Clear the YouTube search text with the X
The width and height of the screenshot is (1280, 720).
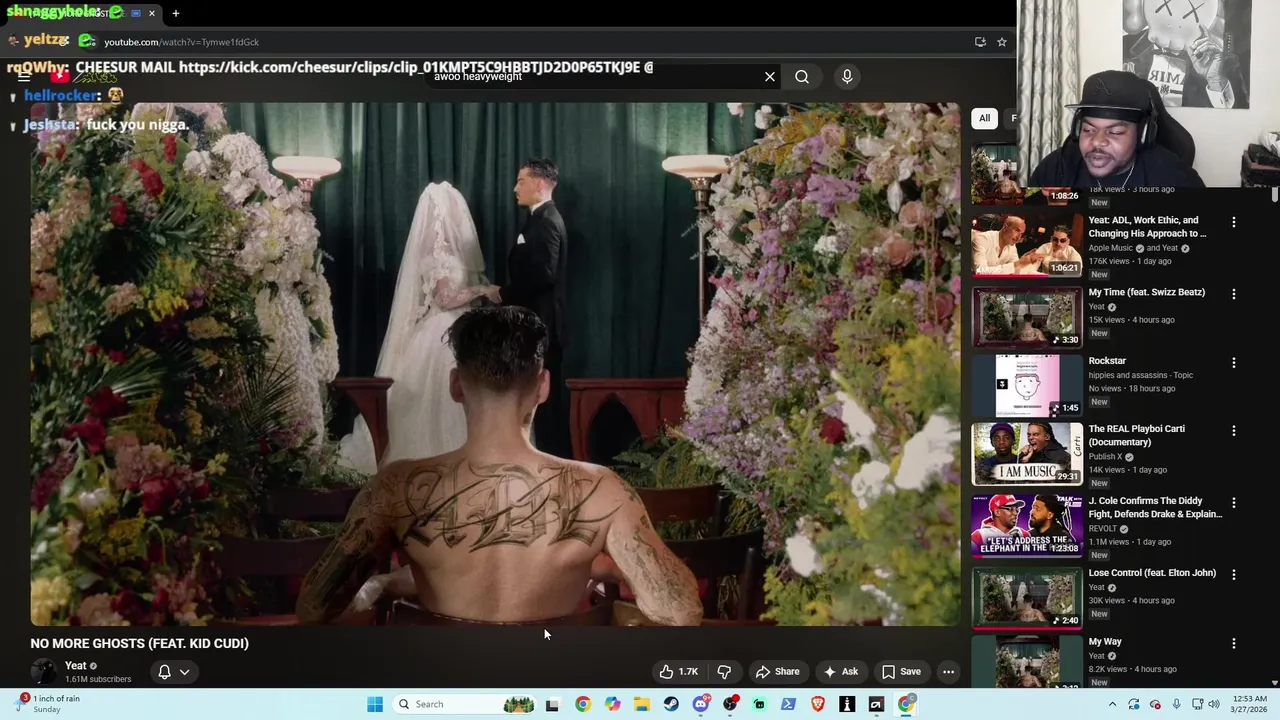point(769,76)
